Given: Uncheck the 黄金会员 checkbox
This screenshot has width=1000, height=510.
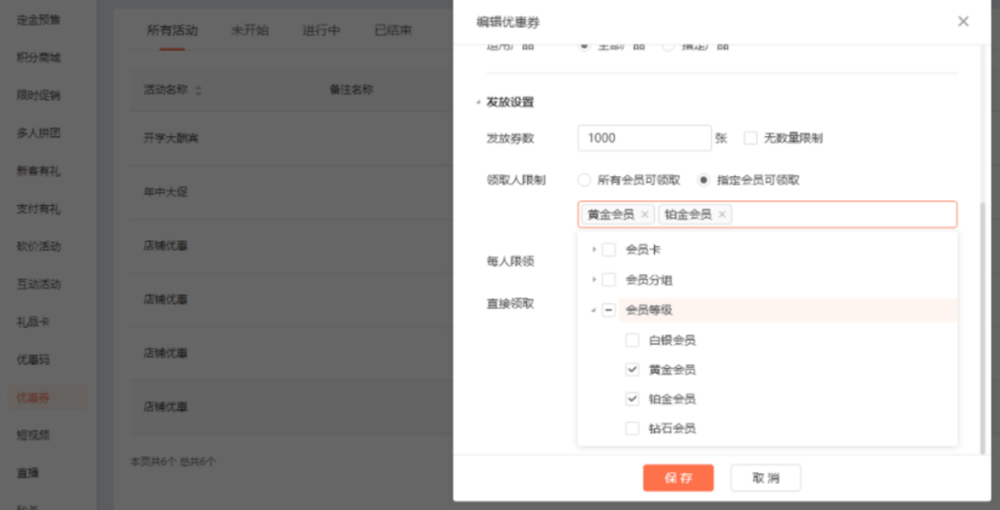Looking at the screenshot, I should [x=632, y=369].
